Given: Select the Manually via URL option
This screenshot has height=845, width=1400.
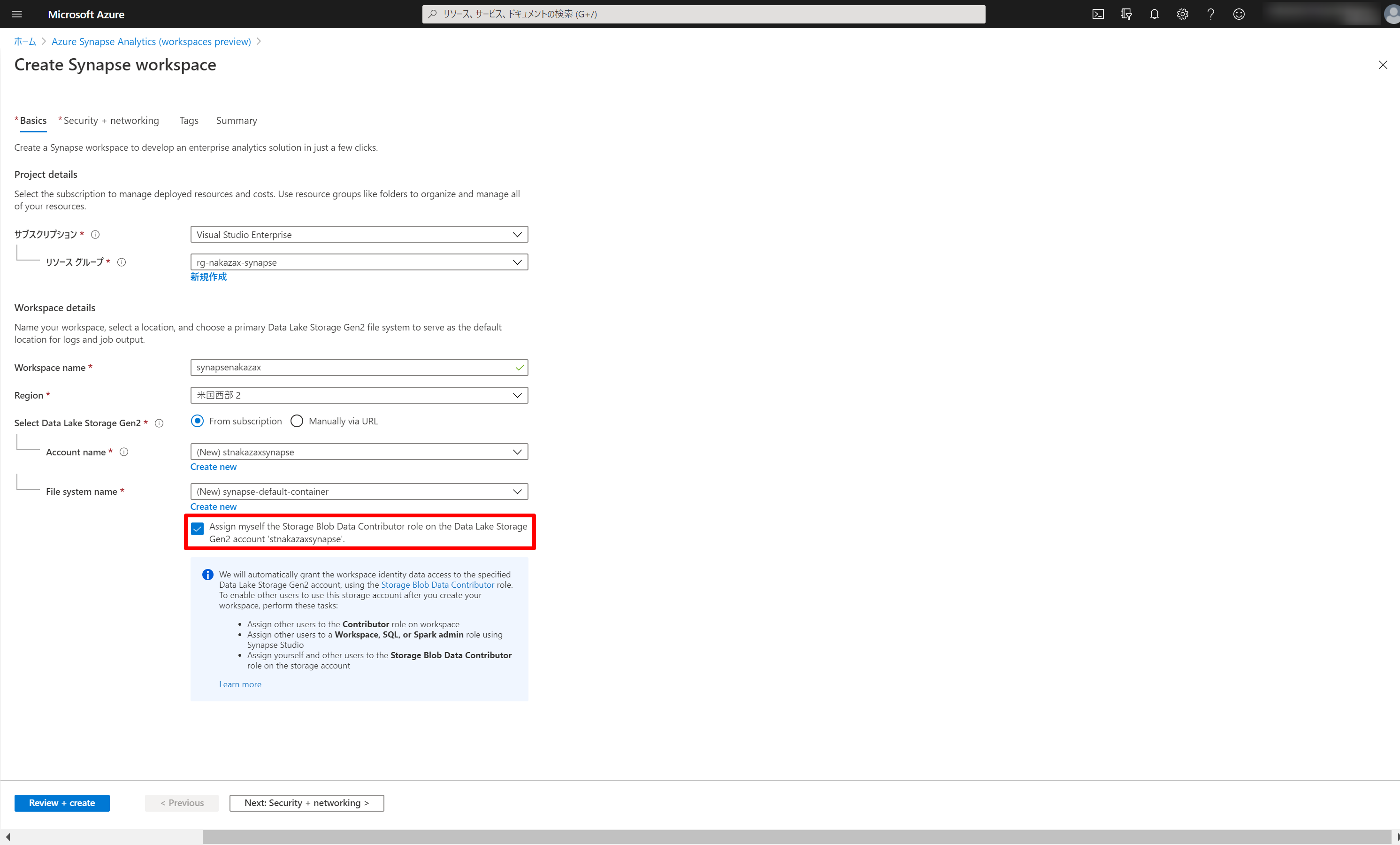Looking at the screenshot, I should tap(297, 421).
